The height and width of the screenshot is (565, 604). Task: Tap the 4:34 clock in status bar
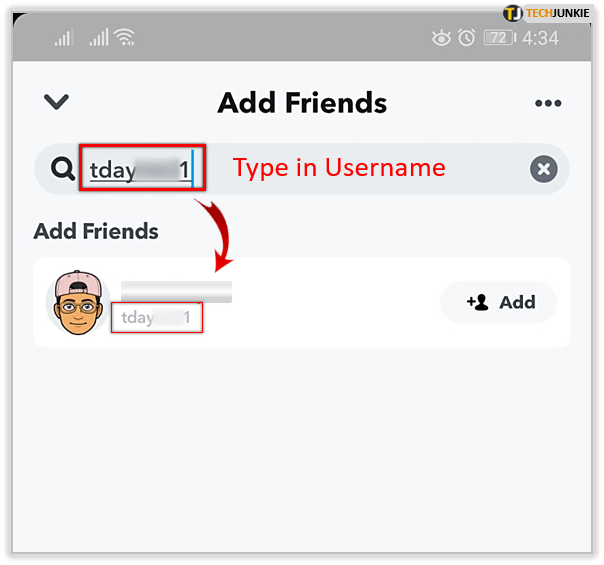pyautogui.click(x=540, y=38)
